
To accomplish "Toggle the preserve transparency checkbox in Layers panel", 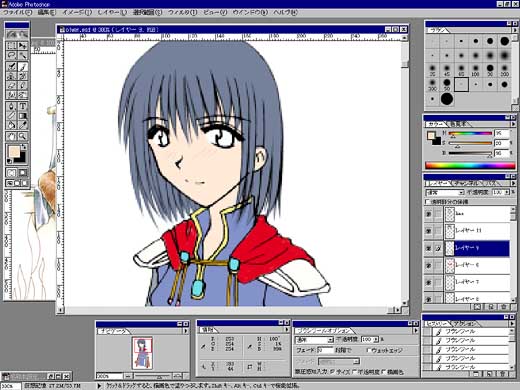I will click(x=427, y=202).
